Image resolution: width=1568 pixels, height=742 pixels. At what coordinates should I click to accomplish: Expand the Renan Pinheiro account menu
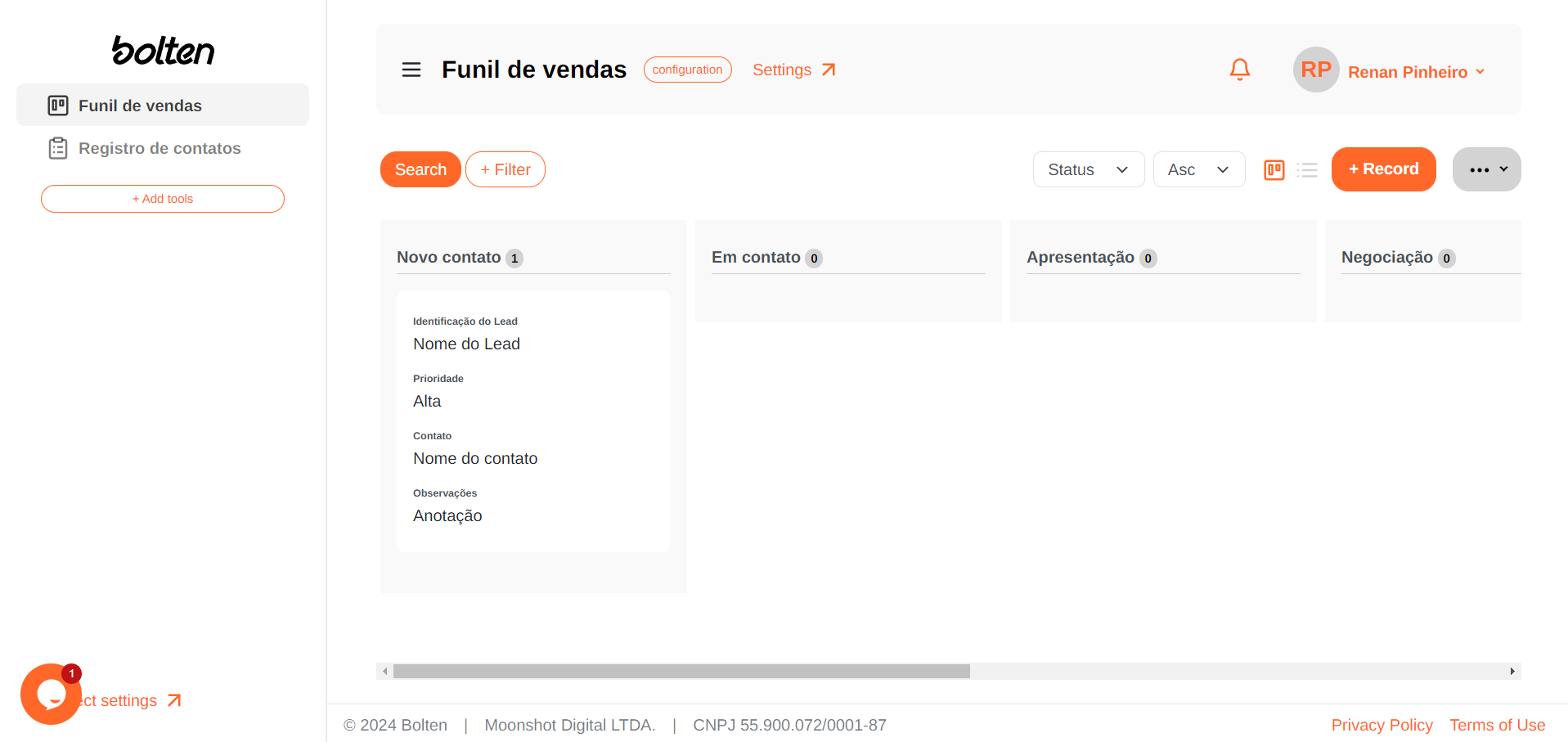(1416, 72)
